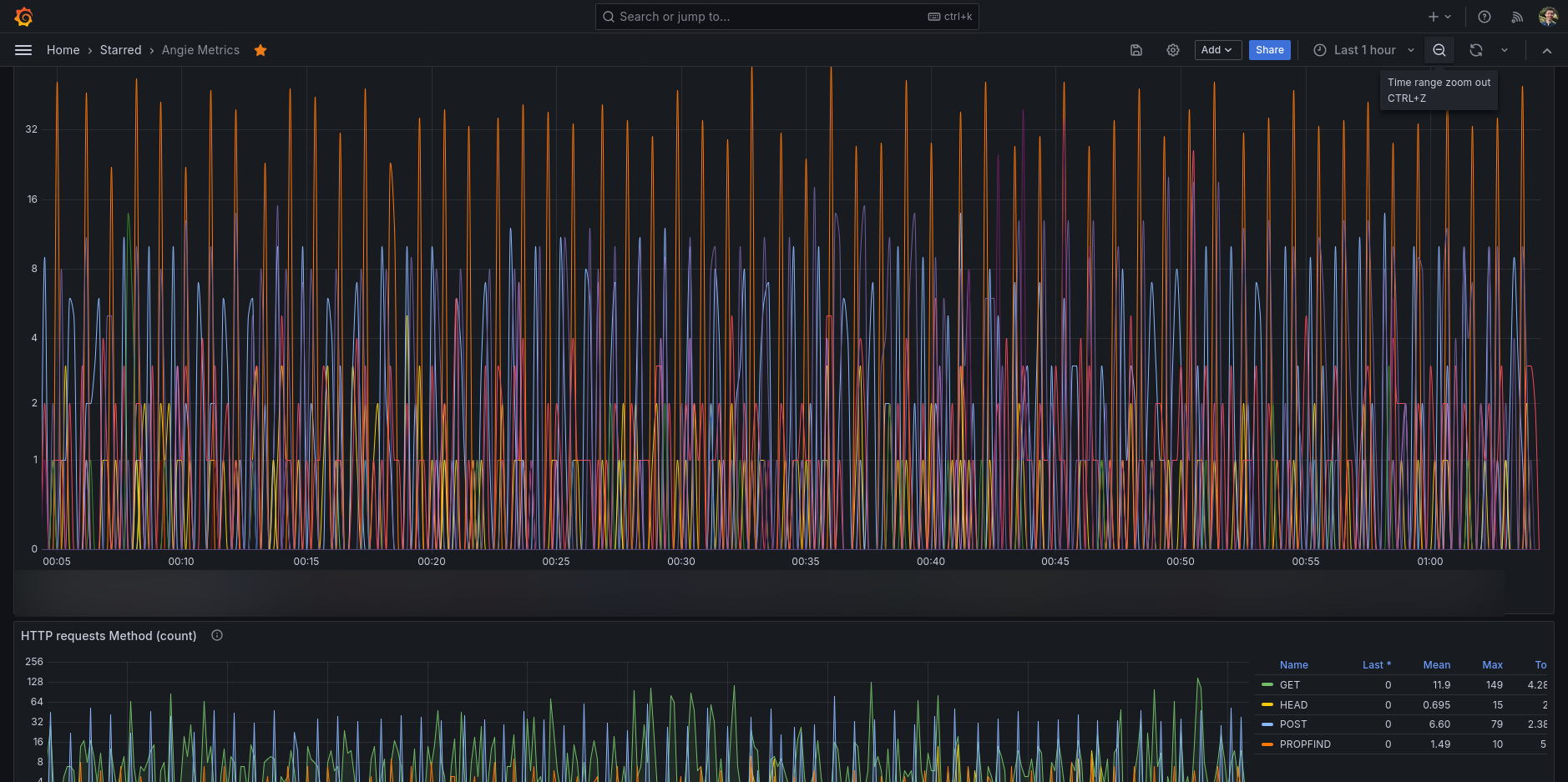Open the user profile avatar
Screen dimensions: 1568x782
point(1548,17)
